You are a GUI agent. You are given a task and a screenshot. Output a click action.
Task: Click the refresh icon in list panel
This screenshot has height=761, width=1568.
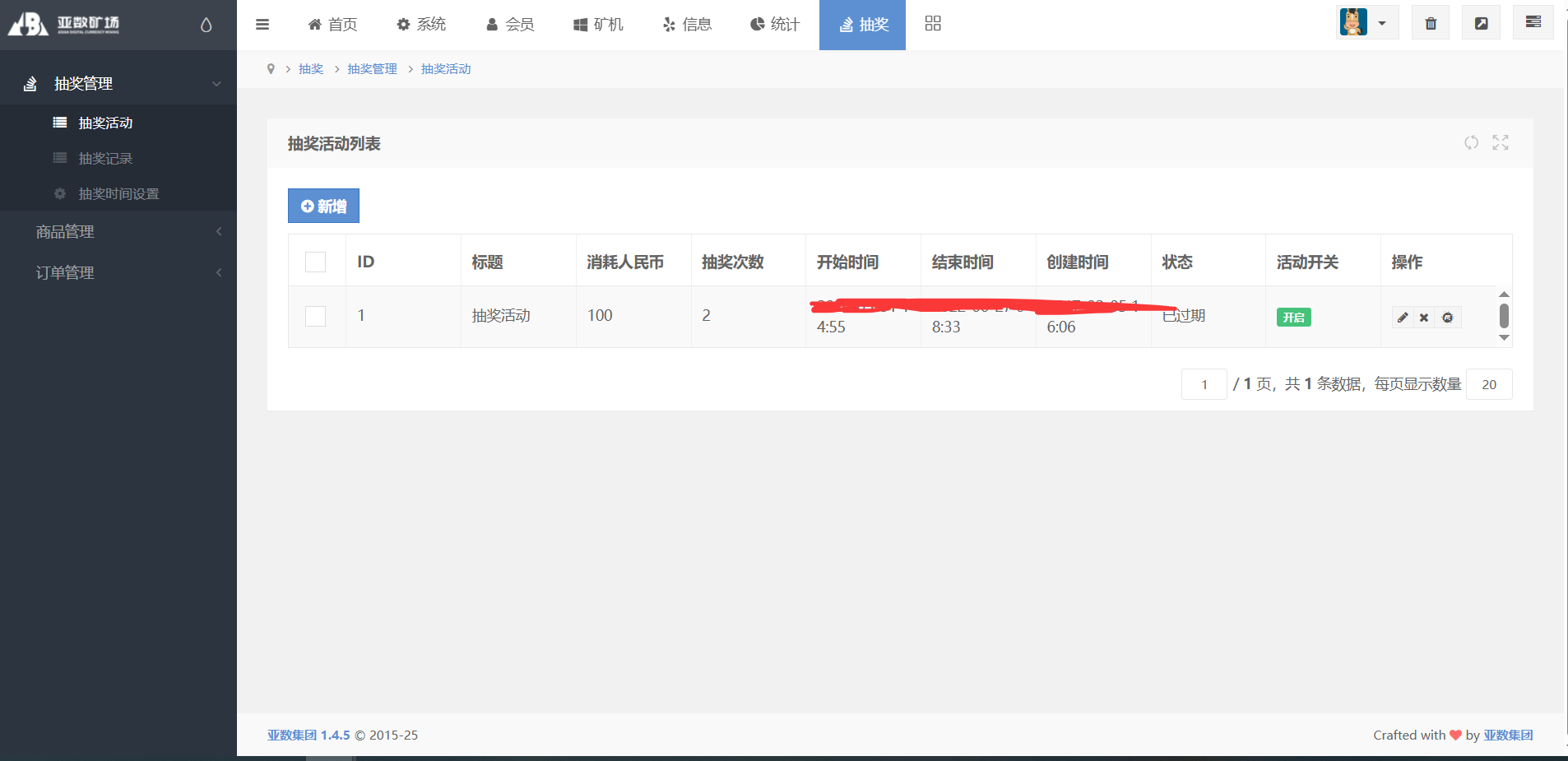(x=1471, y=142)
